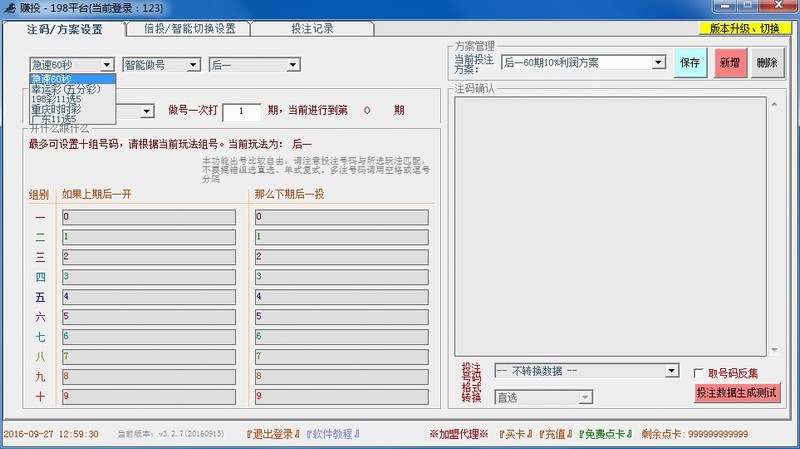Click the cyan 保存 button
Viewport: 800px width, 449px height.
click(690, 62)
